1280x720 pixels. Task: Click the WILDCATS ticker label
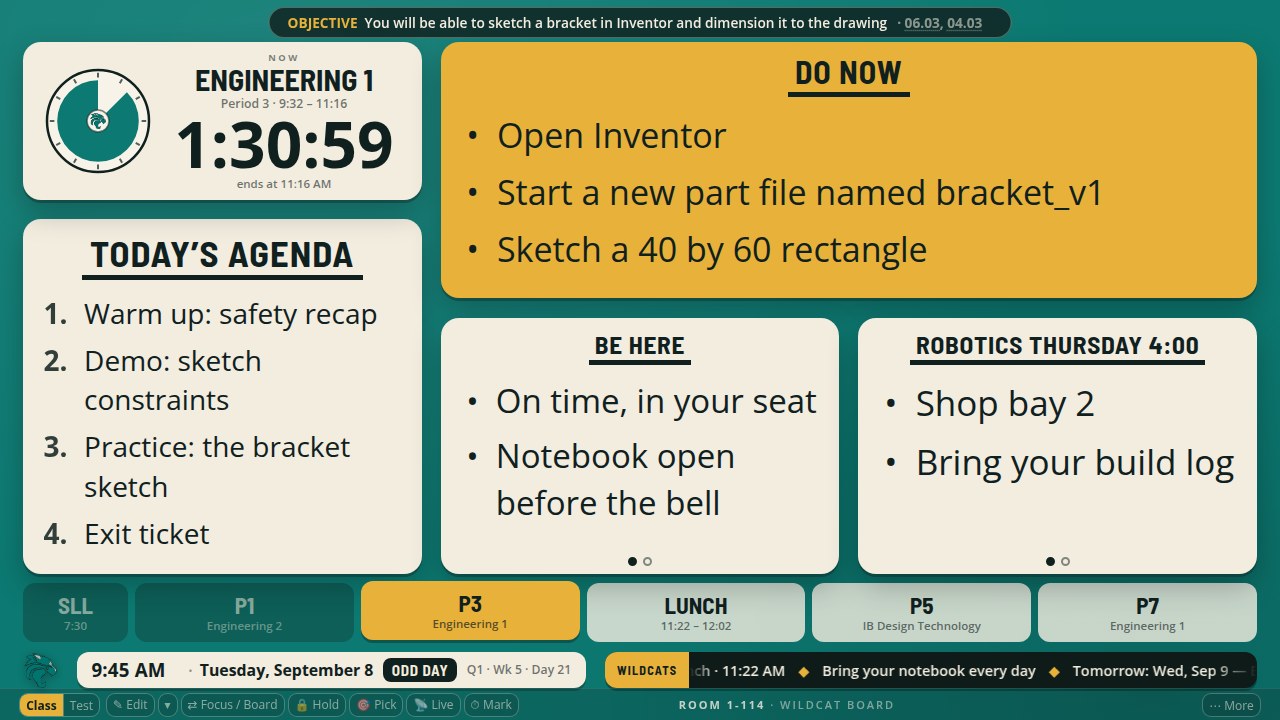646,670
